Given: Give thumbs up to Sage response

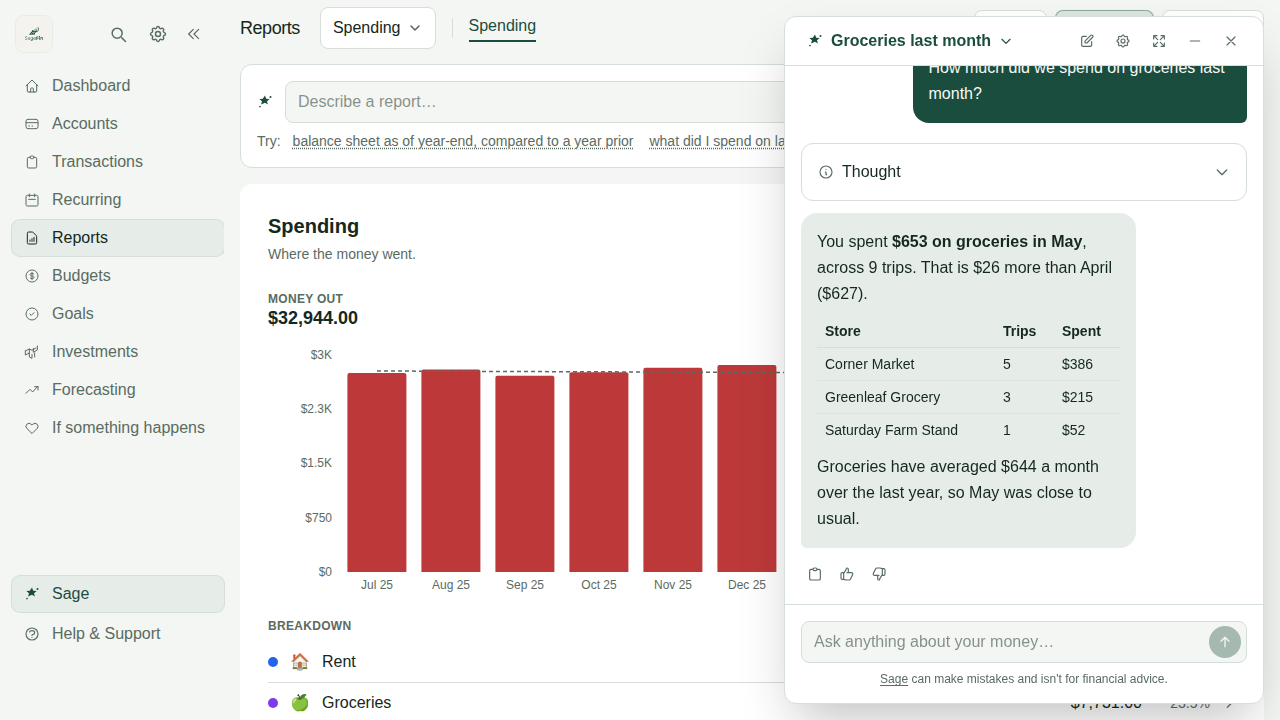Looking at the screenshot, I should (847, 574).
